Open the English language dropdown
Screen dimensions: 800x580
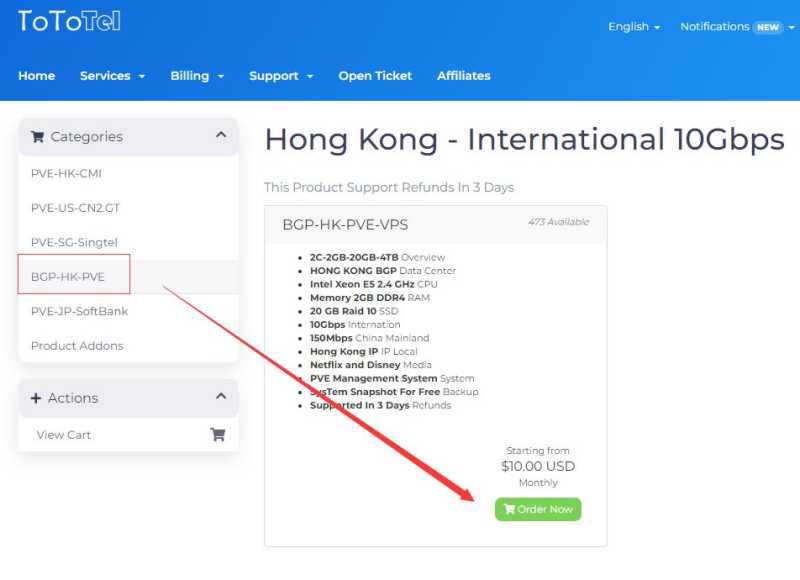coord(634,27)
